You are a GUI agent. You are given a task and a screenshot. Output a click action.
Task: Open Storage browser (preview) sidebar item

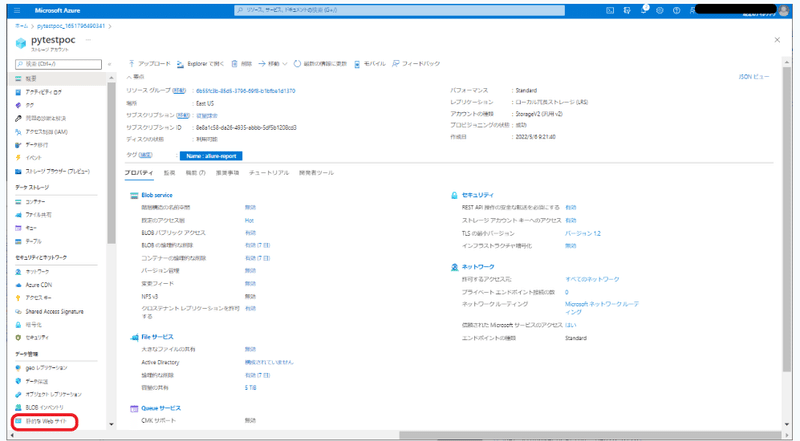point(57,172)
